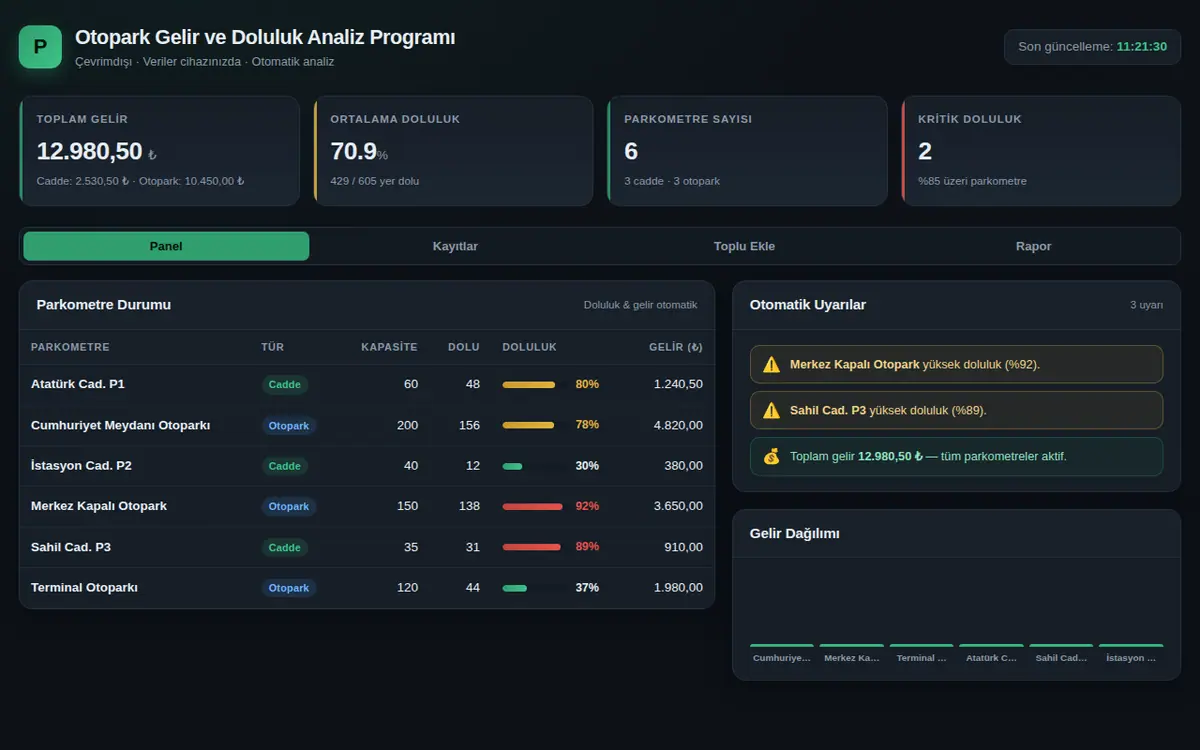Select Cumhuriyet Meydanı Otoparkı in the table
Image resolution: width=1200 pixels, height=750 pixels.
(121, 425)
